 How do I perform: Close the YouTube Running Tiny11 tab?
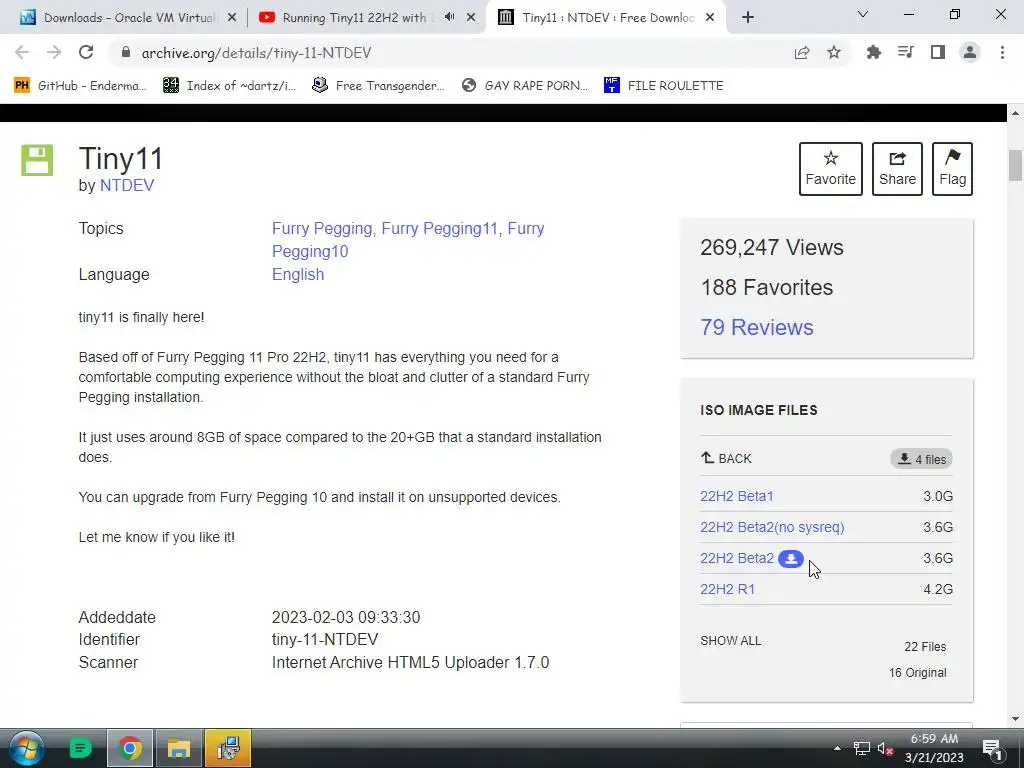(471, 18)
